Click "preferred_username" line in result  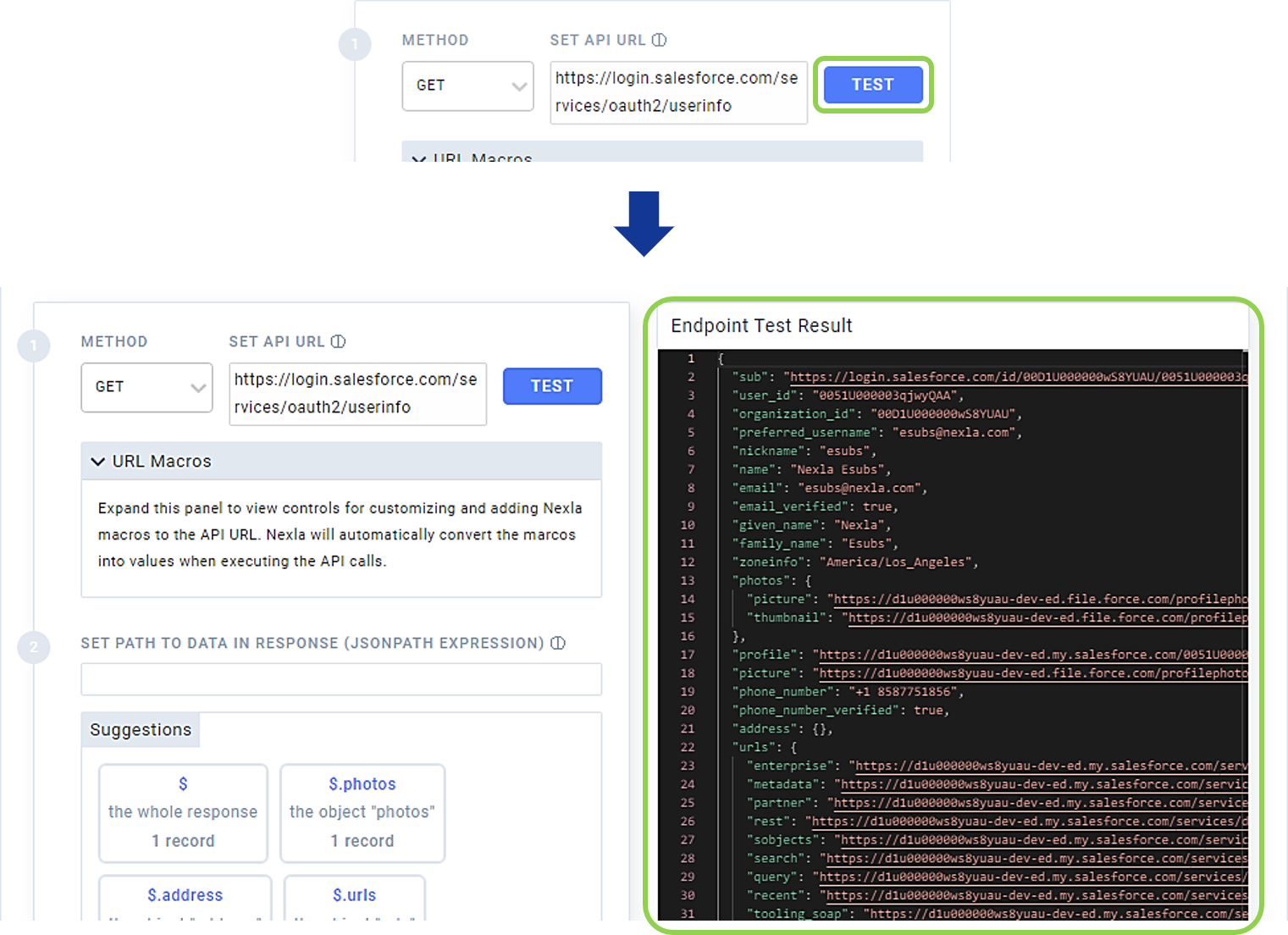(x=877, y=433)
